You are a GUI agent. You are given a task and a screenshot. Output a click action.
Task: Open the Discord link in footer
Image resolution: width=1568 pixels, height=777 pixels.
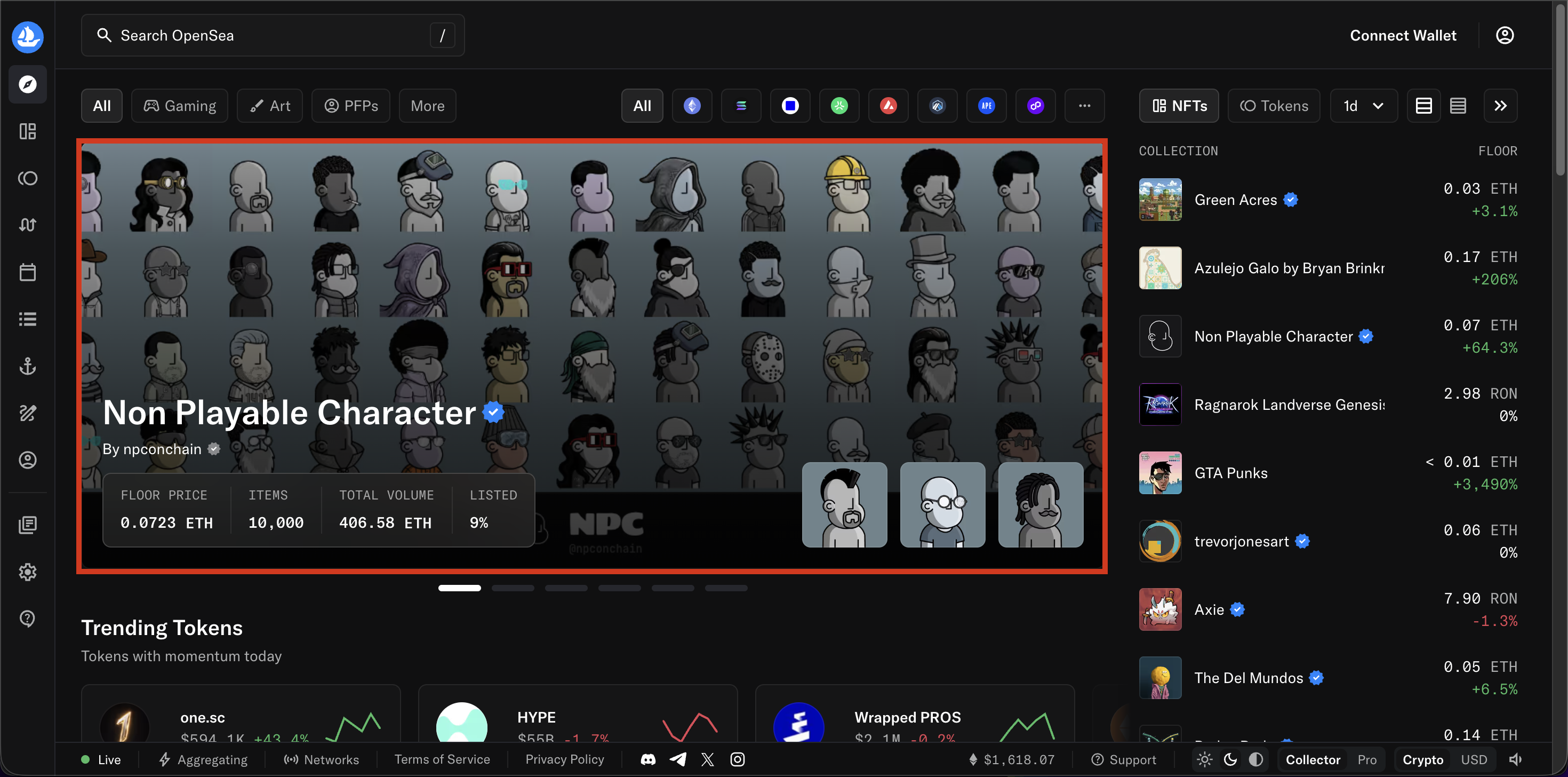[x=648, y=759]
